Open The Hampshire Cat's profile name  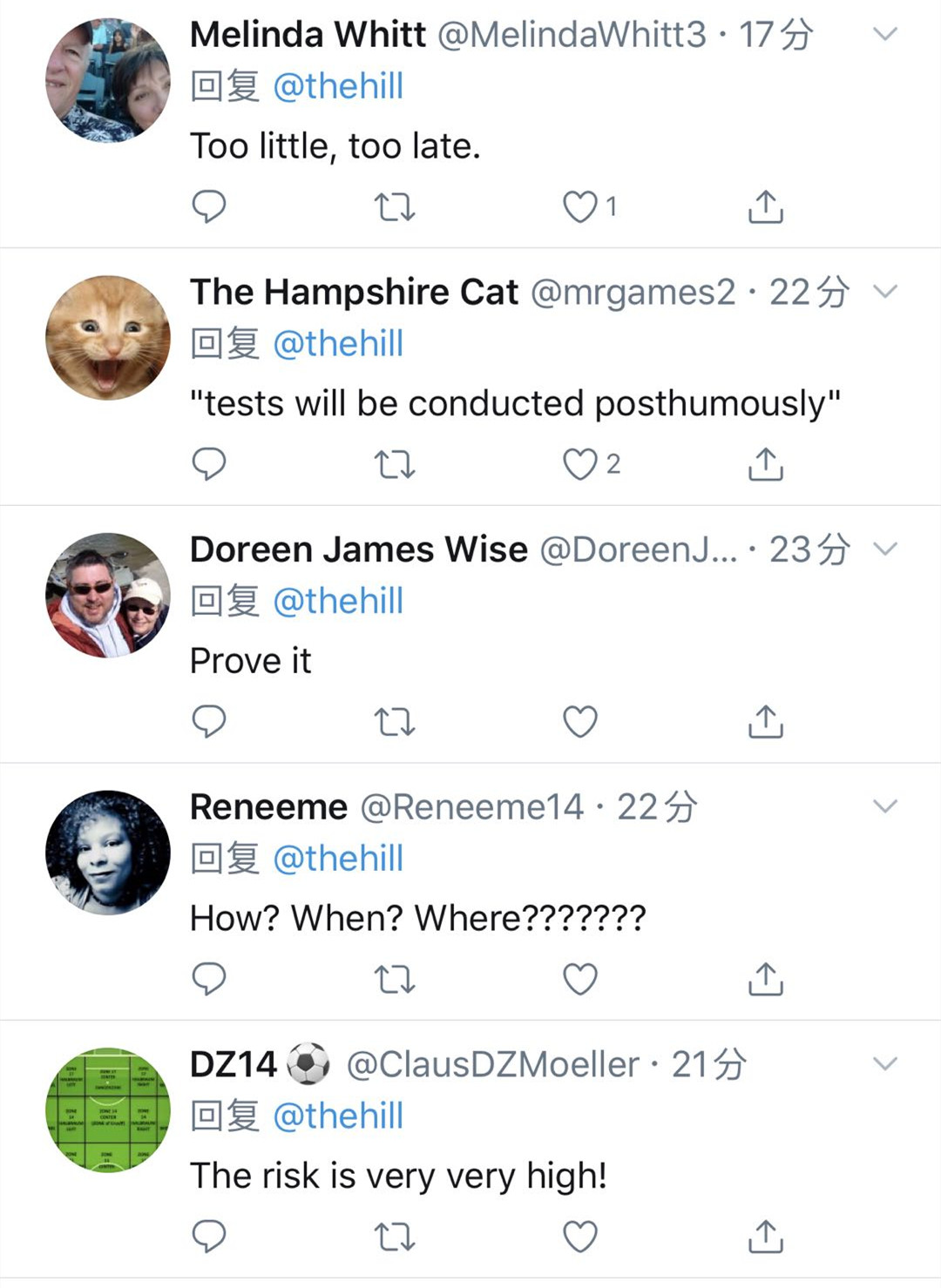click(354, 292)
